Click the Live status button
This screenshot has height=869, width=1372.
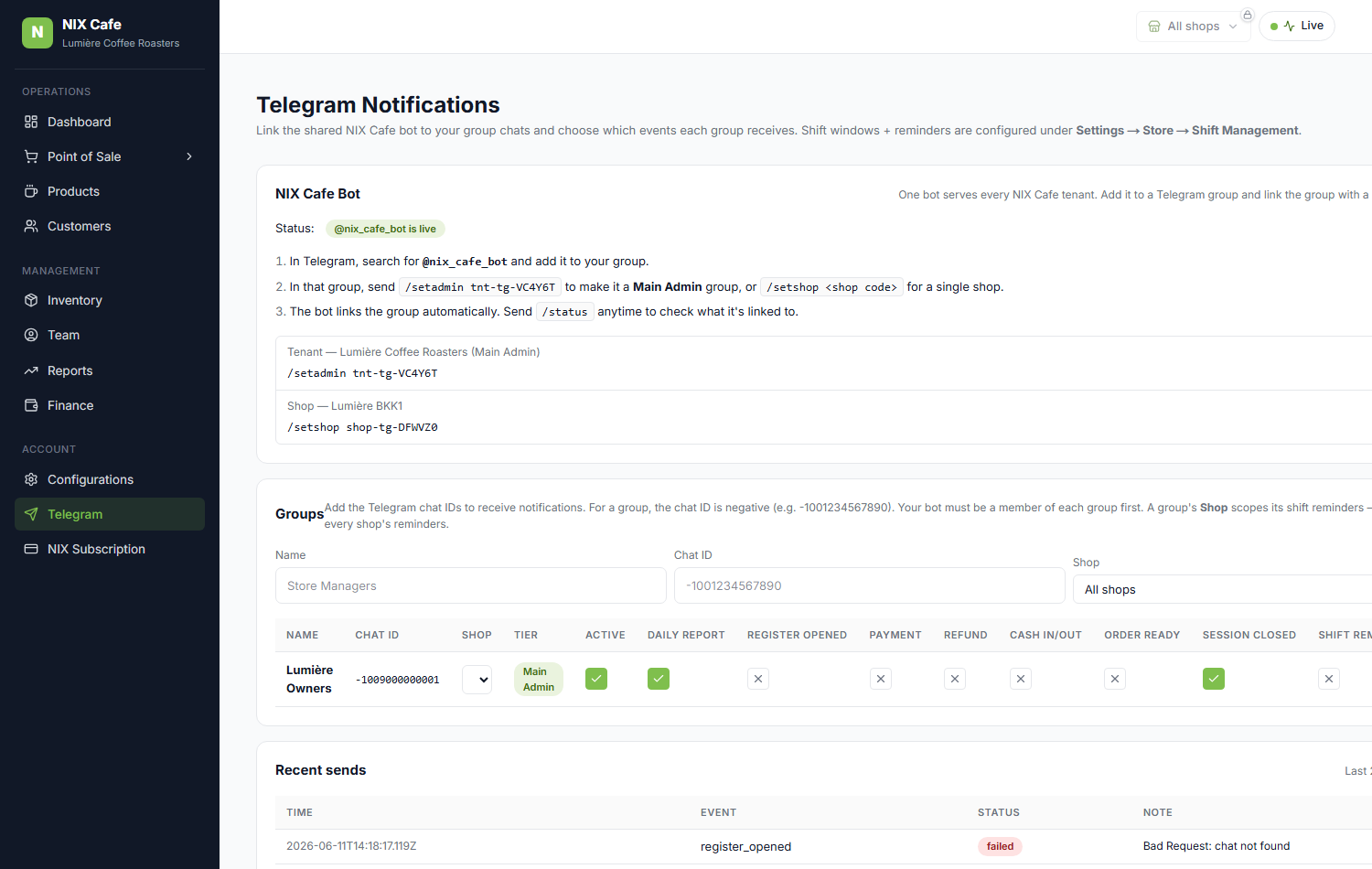1297,26
